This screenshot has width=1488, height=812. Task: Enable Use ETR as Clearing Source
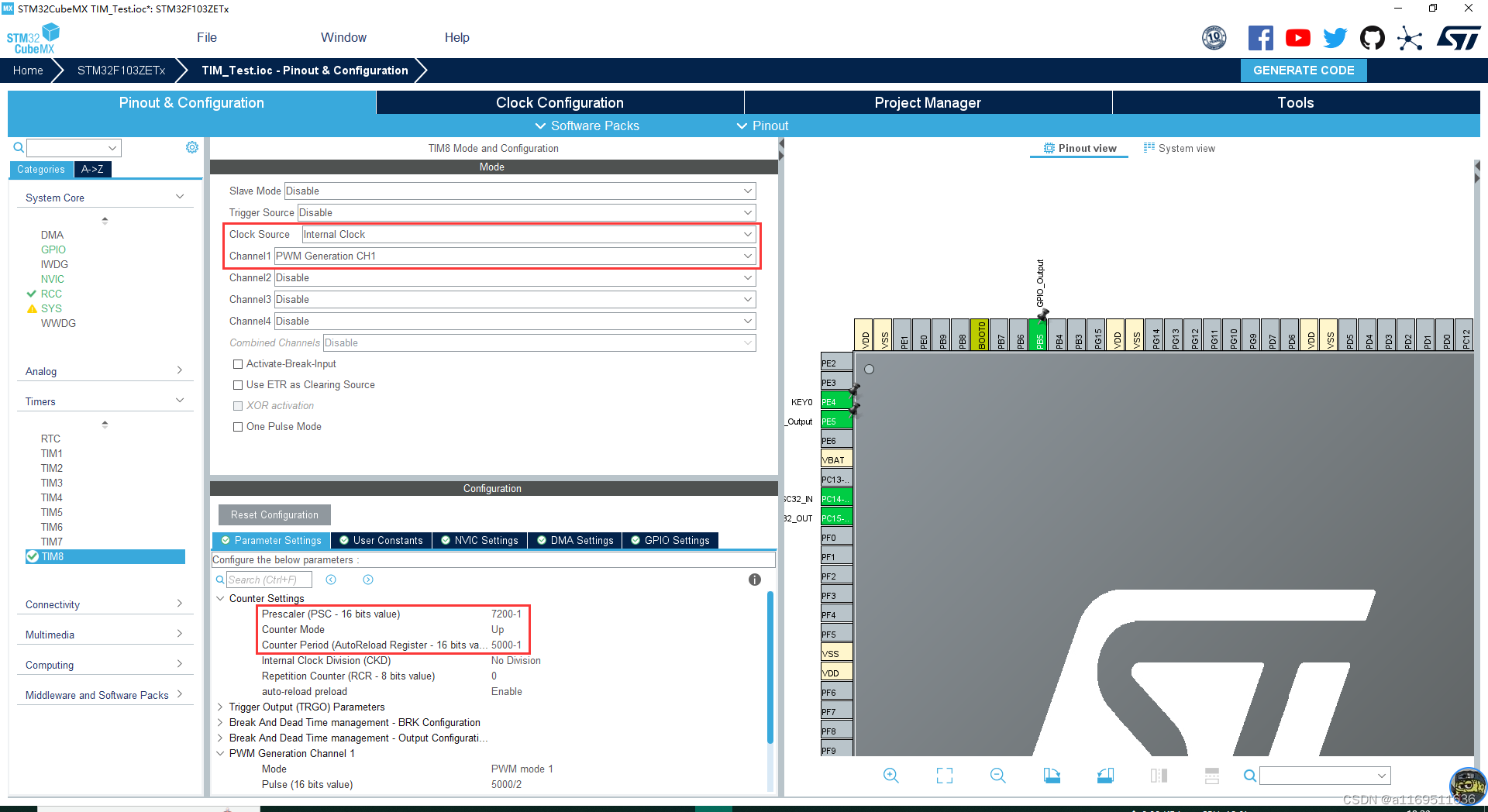[238, 385]
